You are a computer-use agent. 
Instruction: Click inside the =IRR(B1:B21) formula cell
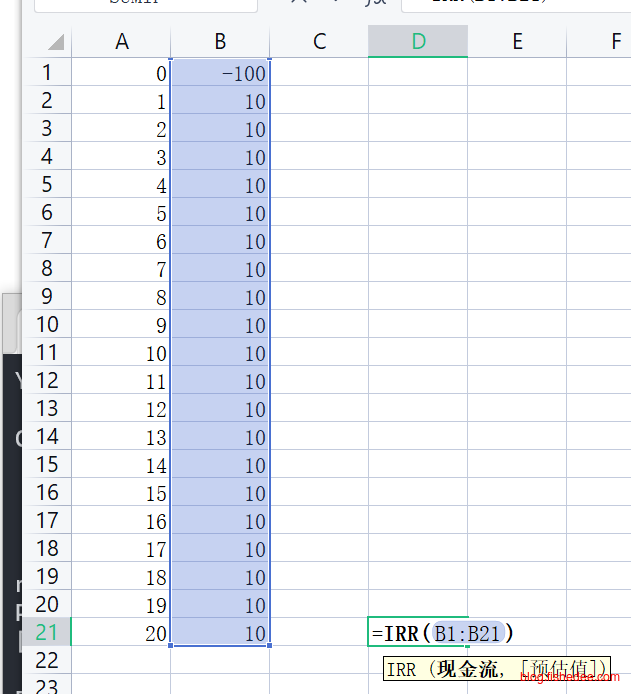coord(418,633)
